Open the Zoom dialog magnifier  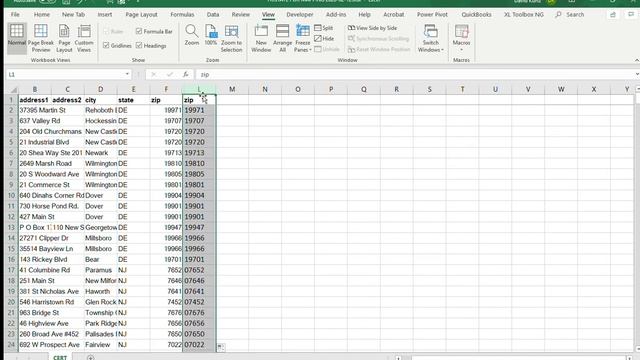tap(191, 35)
